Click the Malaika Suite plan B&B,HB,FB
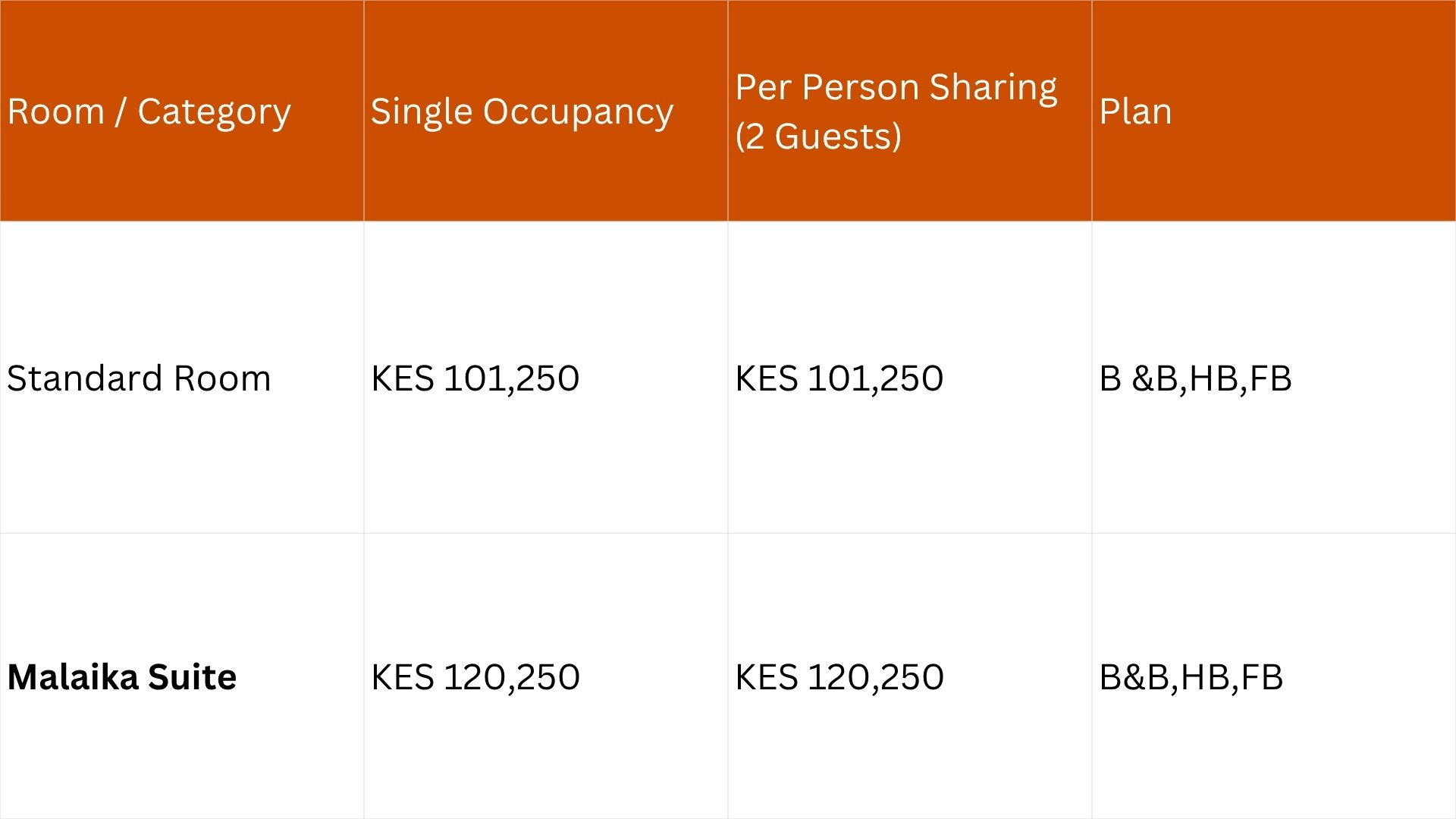This screenshot has width=1456, height=819. pos(1191,677)
